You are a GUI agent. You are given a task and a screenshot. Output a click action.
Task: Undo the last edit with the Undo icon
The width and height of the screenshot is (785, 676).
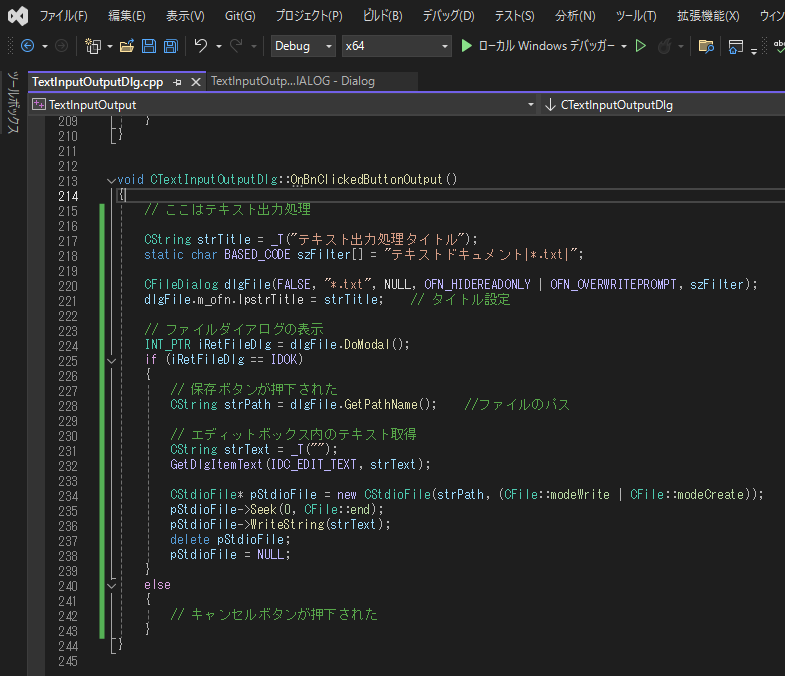coord(201,46)
